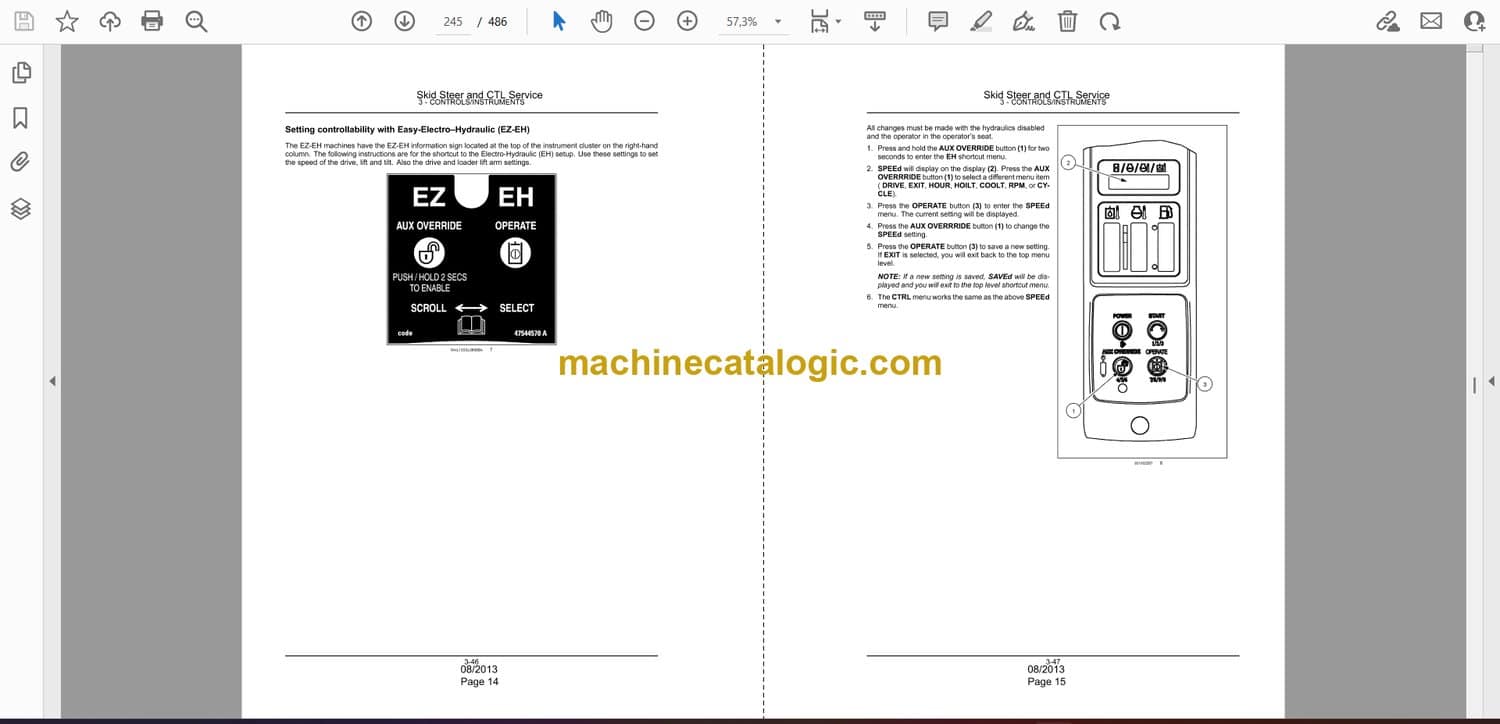Click the NOTE about SAVEd being displayed
The image size is (1500, 724).
[x=964, y=280]
